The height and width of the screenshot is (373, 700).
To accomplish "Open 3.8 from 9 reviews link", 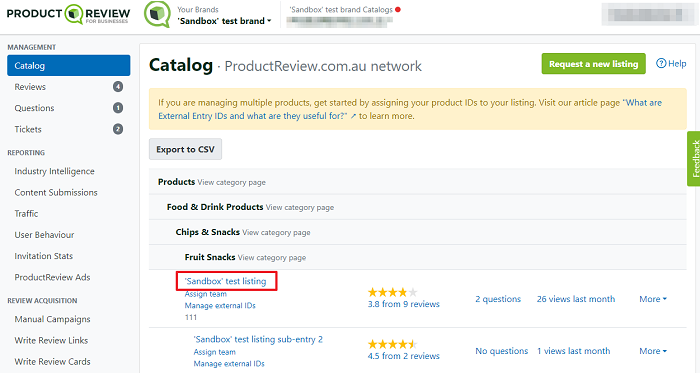I will pos(404,304).
